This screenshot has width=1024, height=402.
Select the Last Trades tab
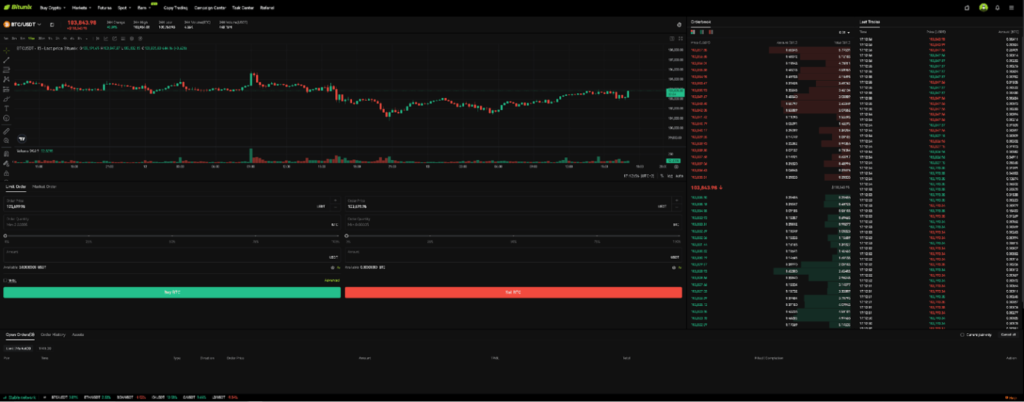pyautogui.click(x=870, y=22)
